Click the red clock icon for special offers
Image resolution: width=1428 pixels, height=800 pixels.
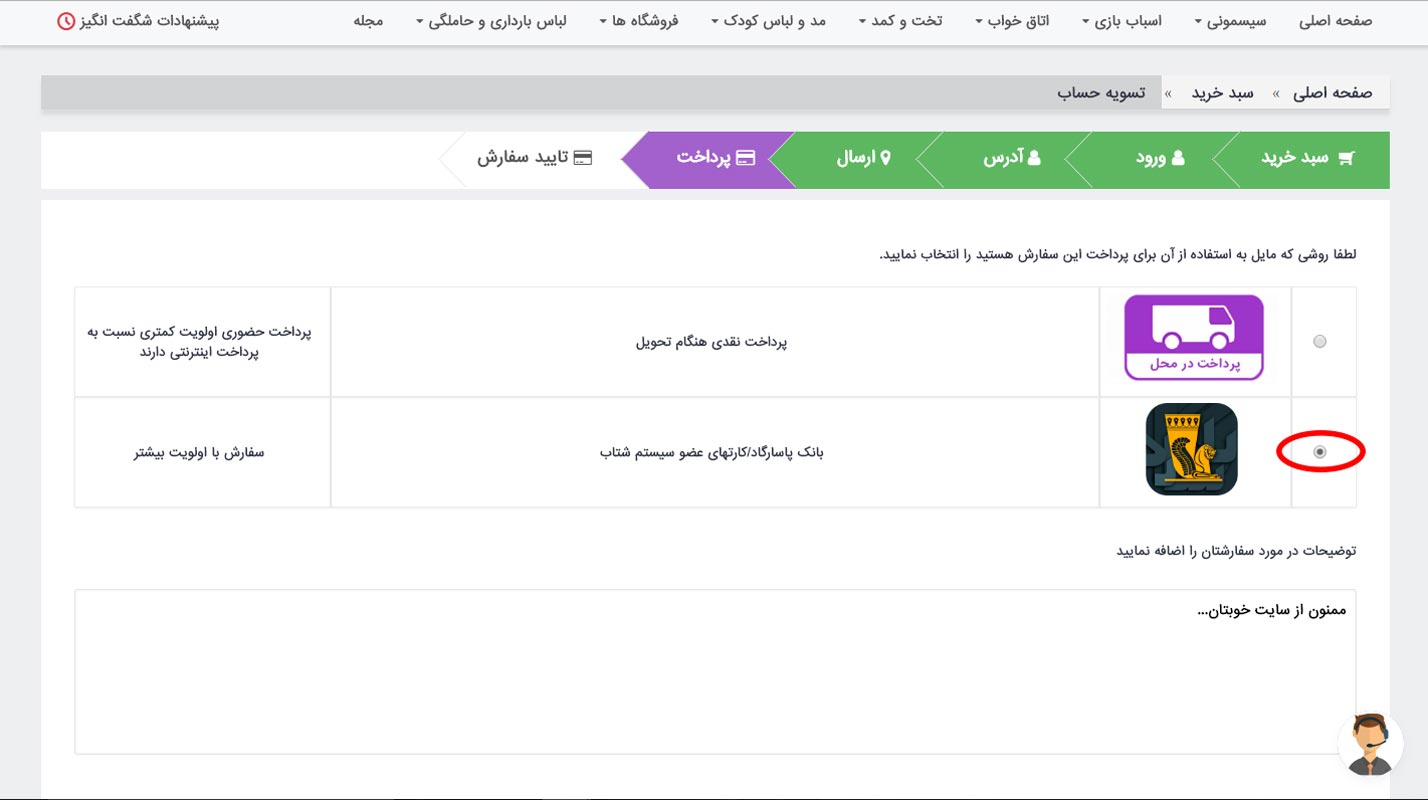click(65, 21)
